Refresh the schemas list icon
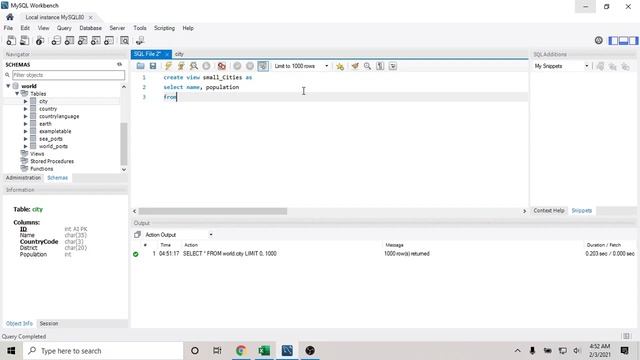The image size is (640, 360). (119, 64)
